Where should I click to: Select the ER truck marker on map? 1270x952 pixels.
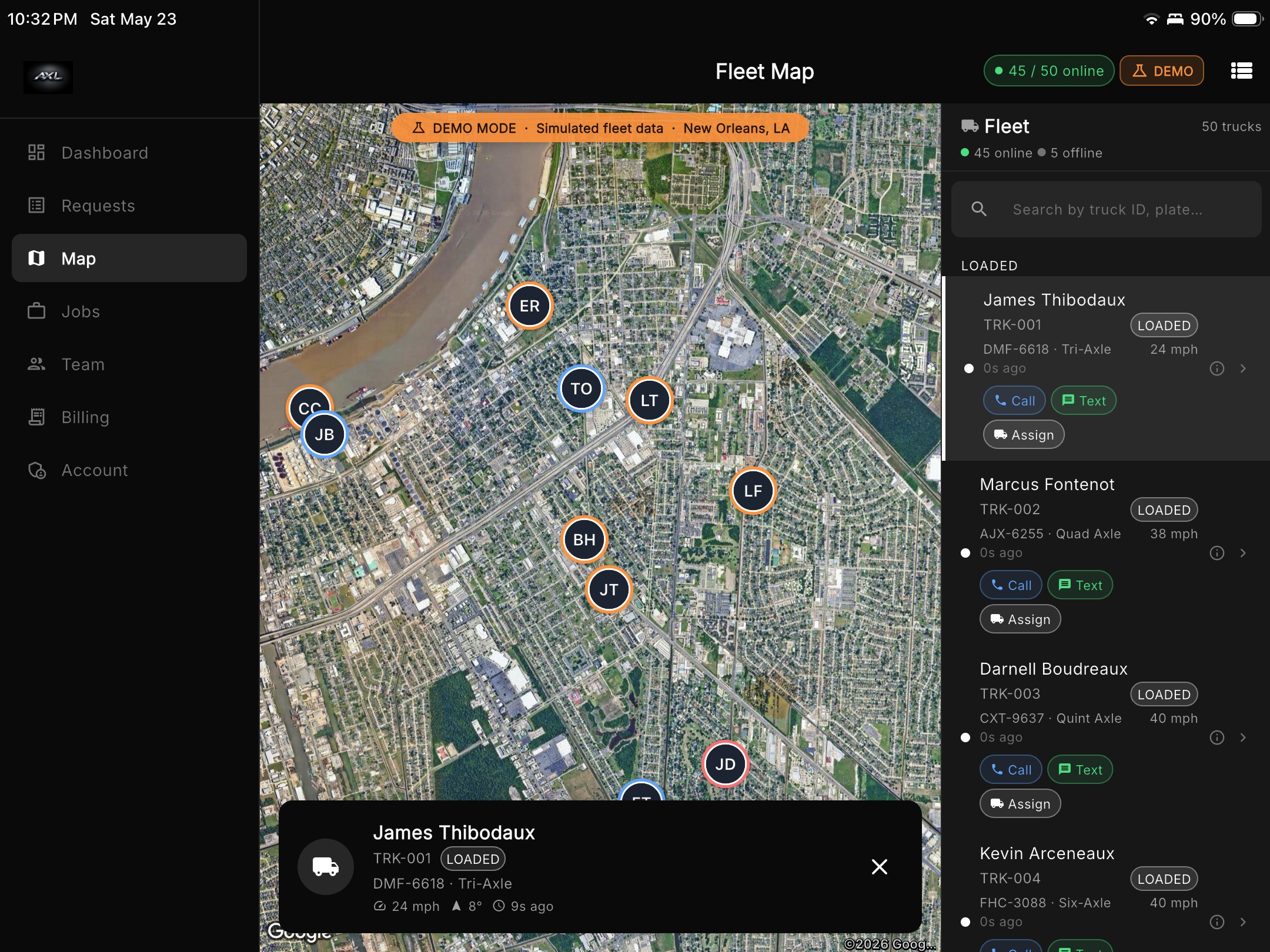529,306
